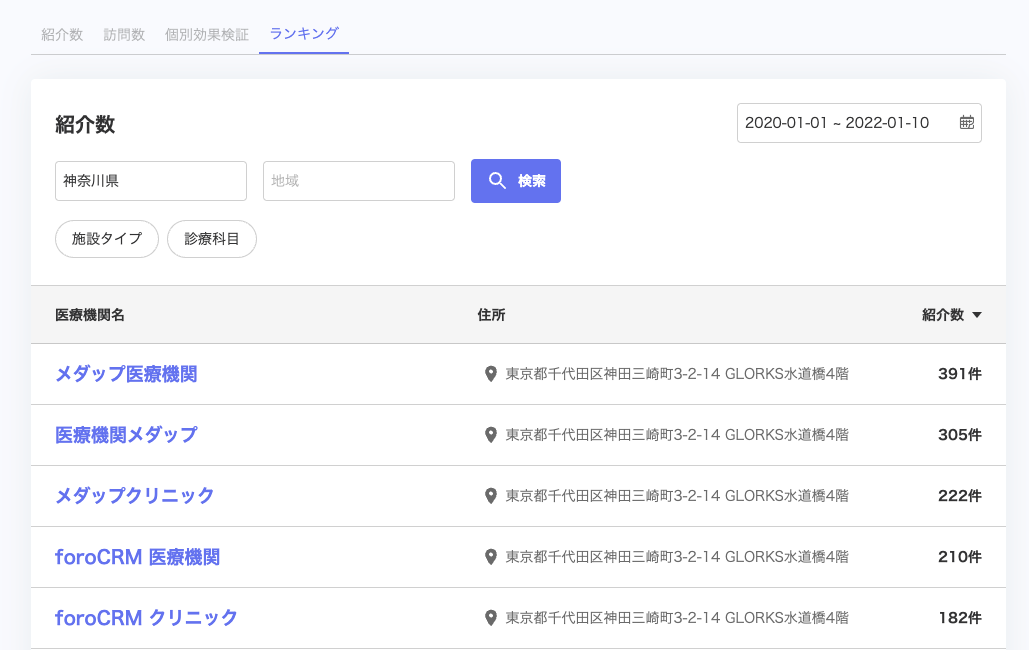Click the 391件 count value
The image size is (1029, 650).
pos(959,374)
